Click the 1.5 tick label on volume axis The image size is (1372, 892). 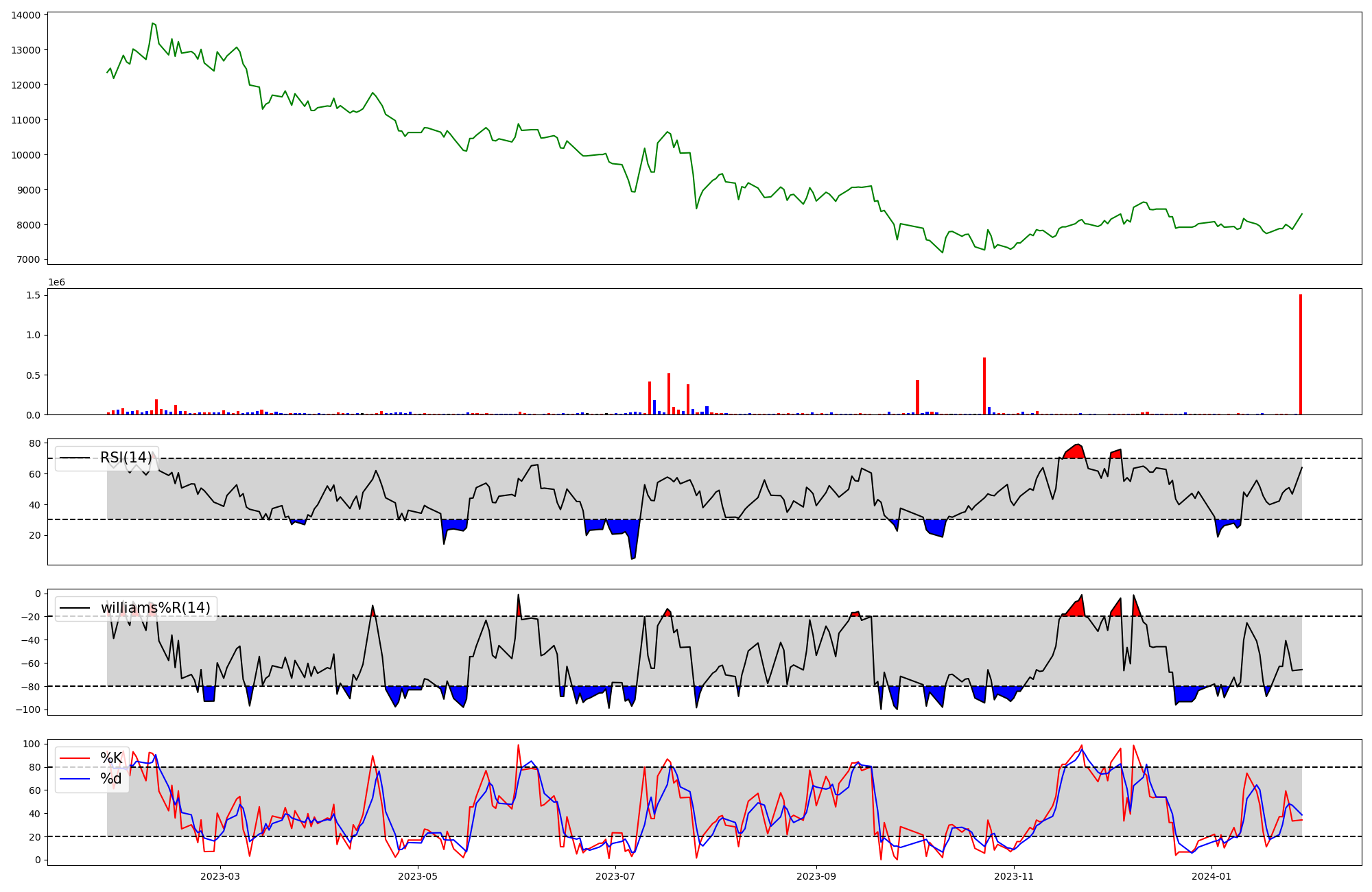click(34, 295)
